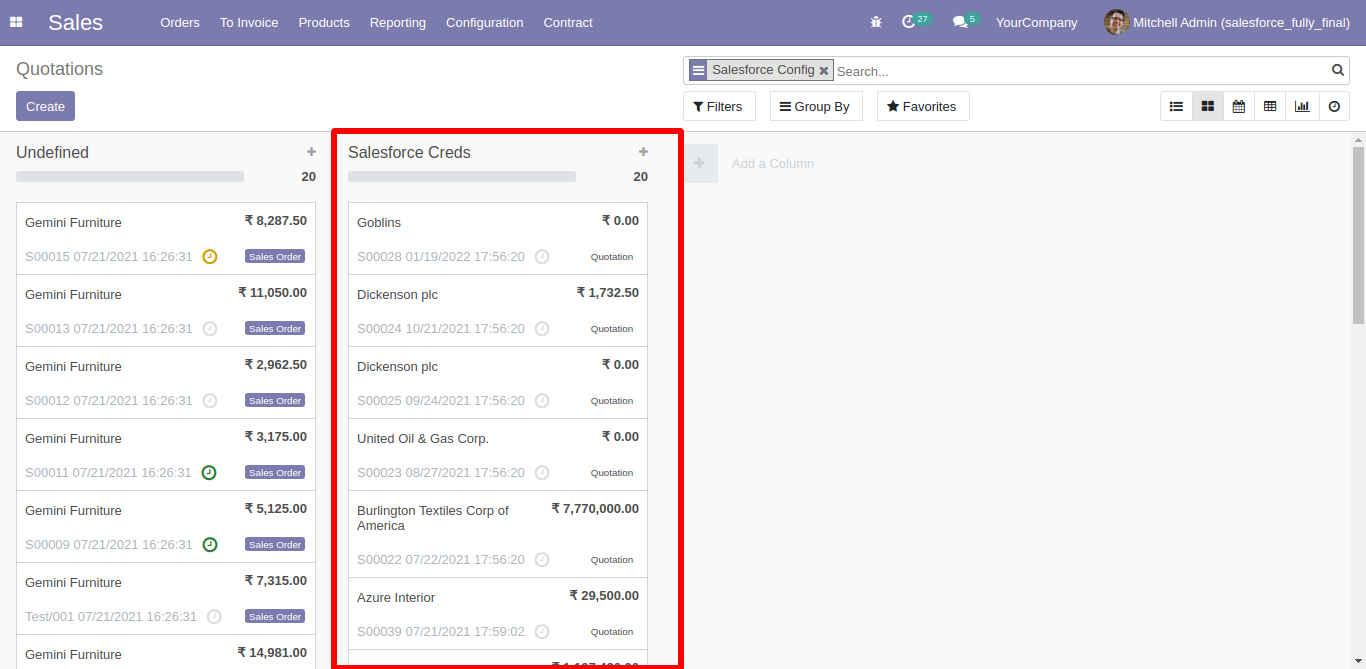
Task: Switch to calendar view
Action: (x=1238, y=106)
